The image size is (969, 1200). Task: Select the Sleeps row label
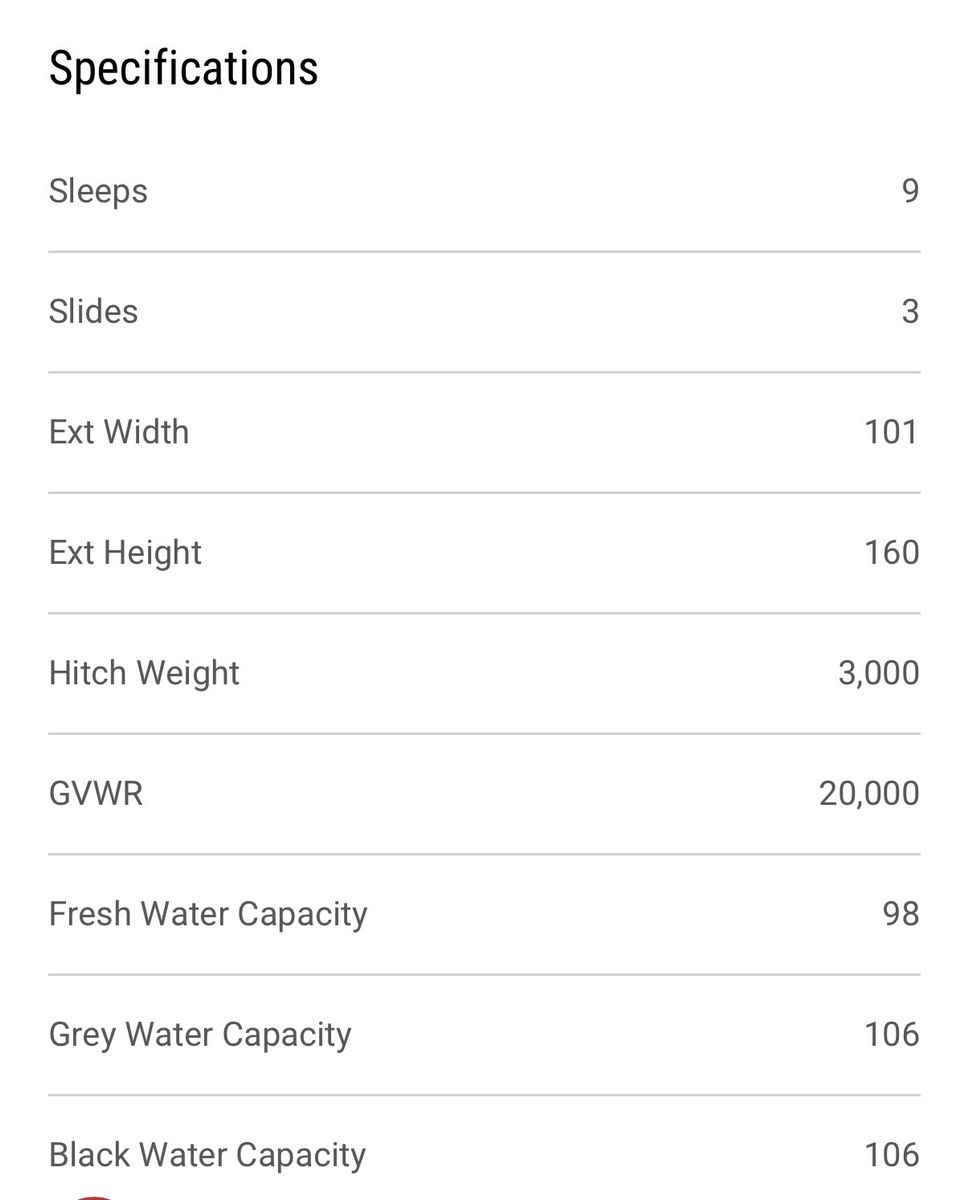click(x=98, y=191)
